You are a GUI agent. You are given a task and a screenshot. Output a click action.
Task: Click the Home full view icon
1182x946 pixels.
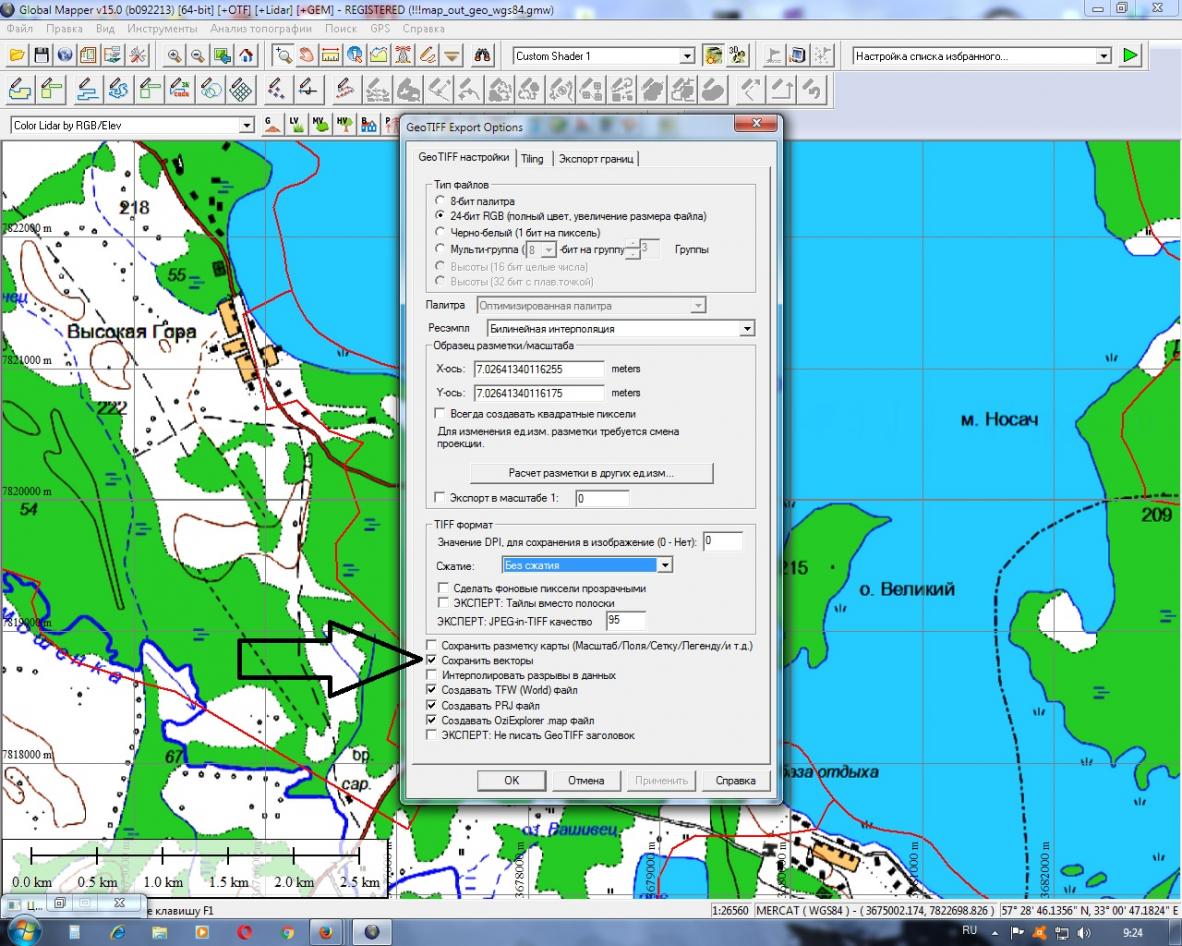click(246, 56)
